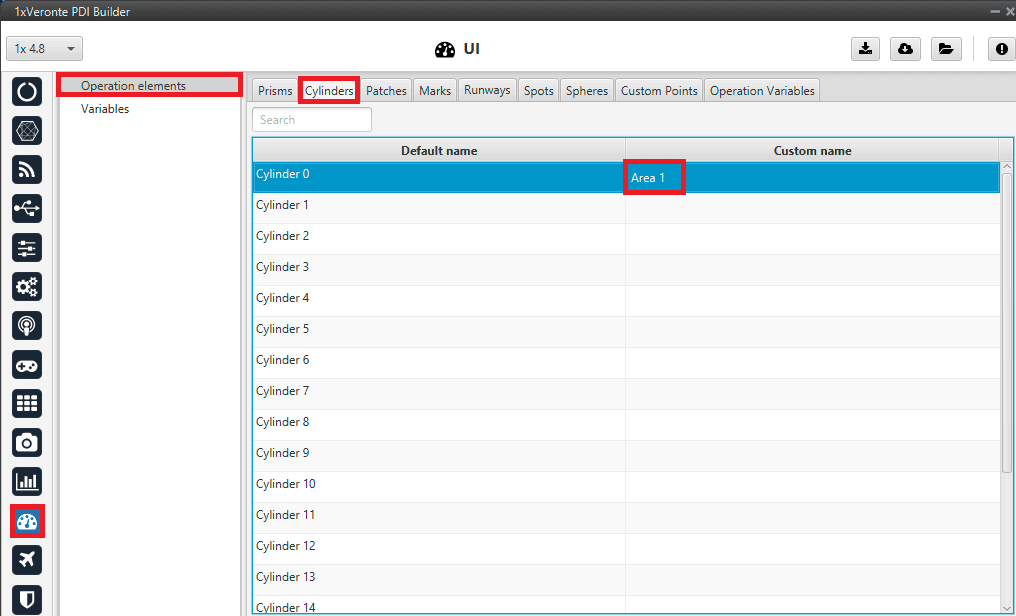Switch to the Prisms tab

click(275, 91)
